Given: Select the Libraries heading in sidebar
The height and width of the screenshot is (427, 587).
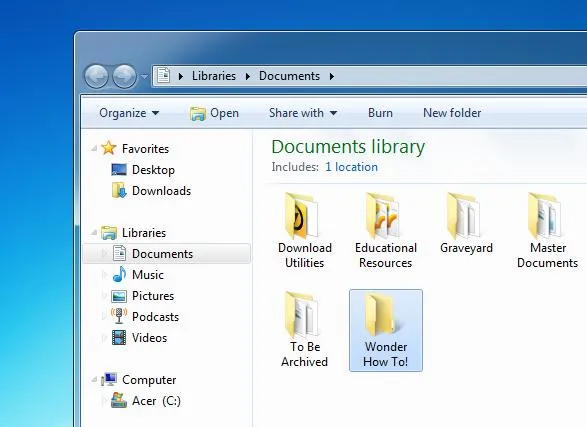Looking at the screenshot, I should point(144,233).
